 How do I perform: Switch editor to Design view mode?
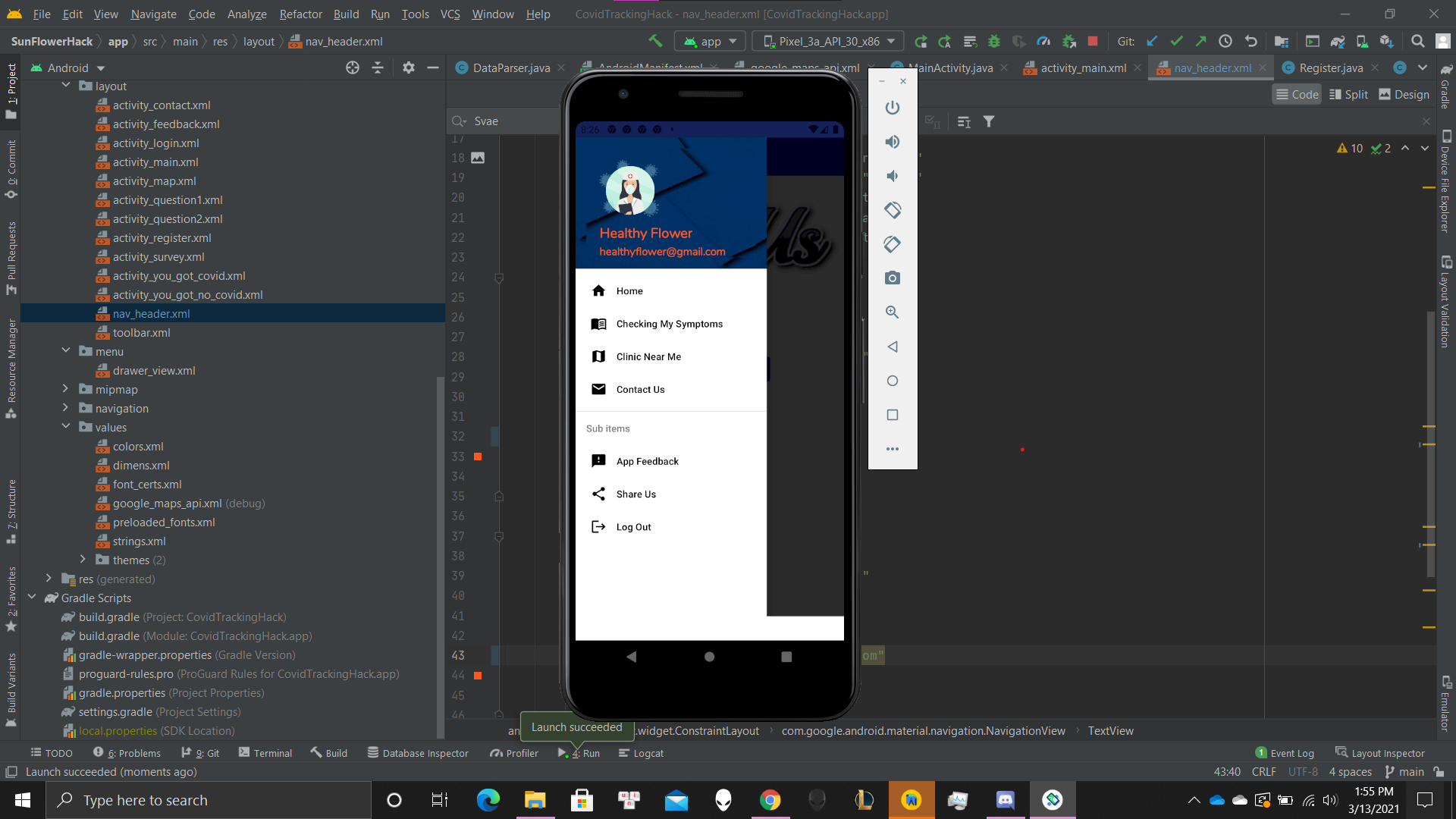click(x=1404, y=94)
